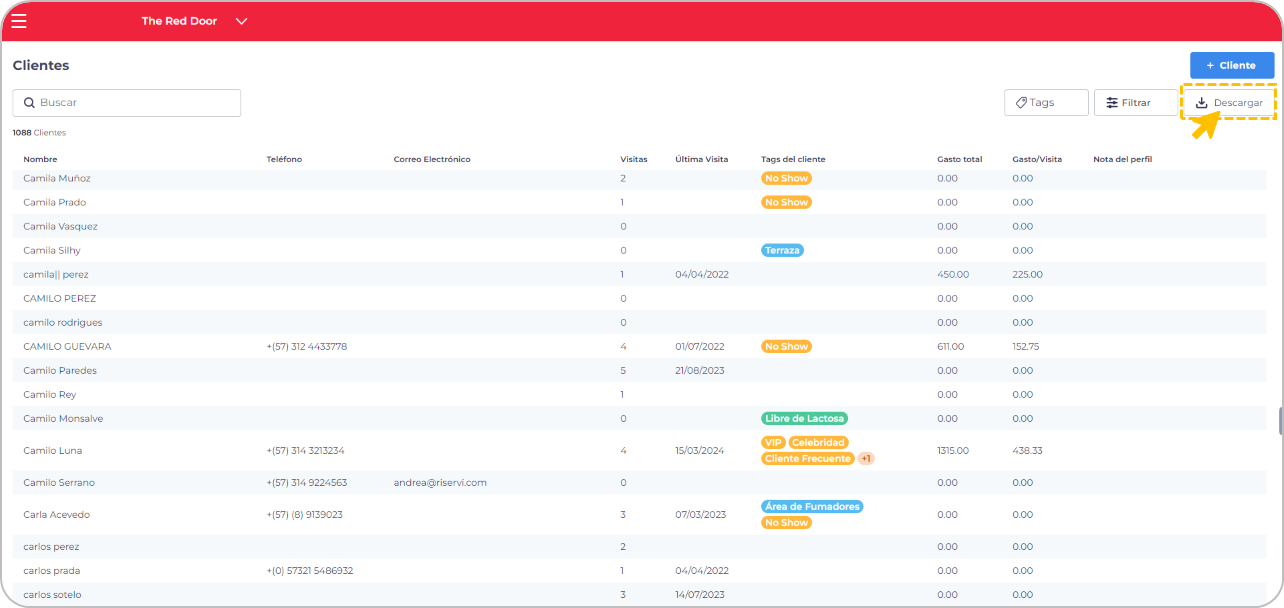
Task: Click the VIP tag on Camilo Luna
Action: (x=773, y=442)
